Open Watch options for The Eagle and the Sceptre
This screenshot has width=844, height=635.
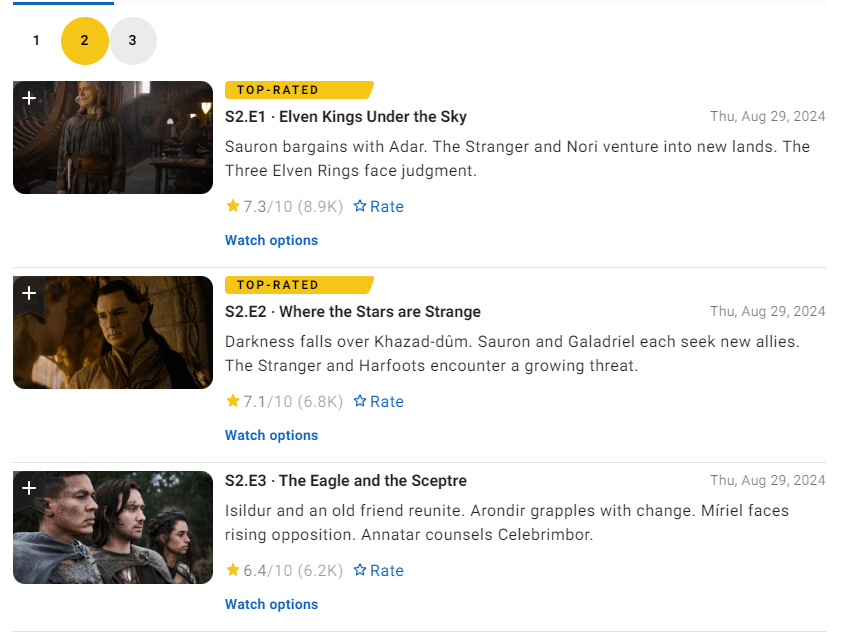(271, 604)
